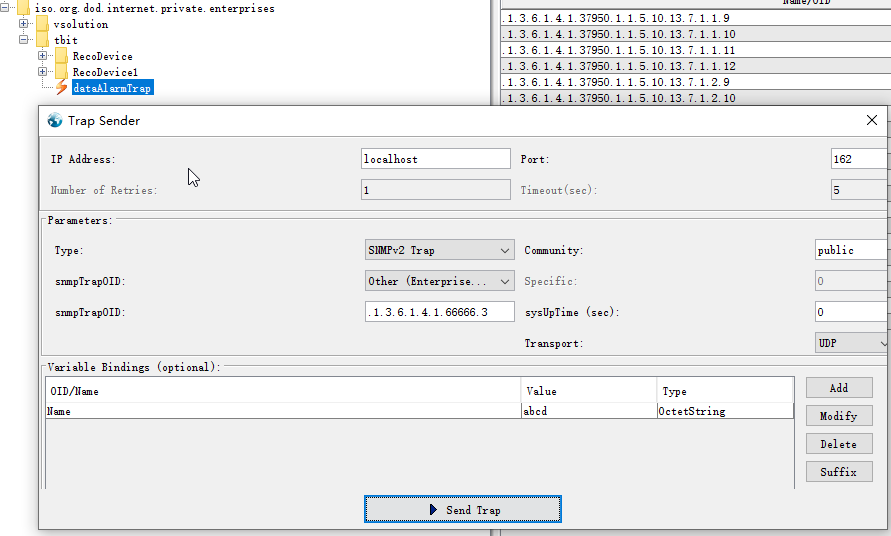Click the tbit folder icon

(x=43, y=40)
